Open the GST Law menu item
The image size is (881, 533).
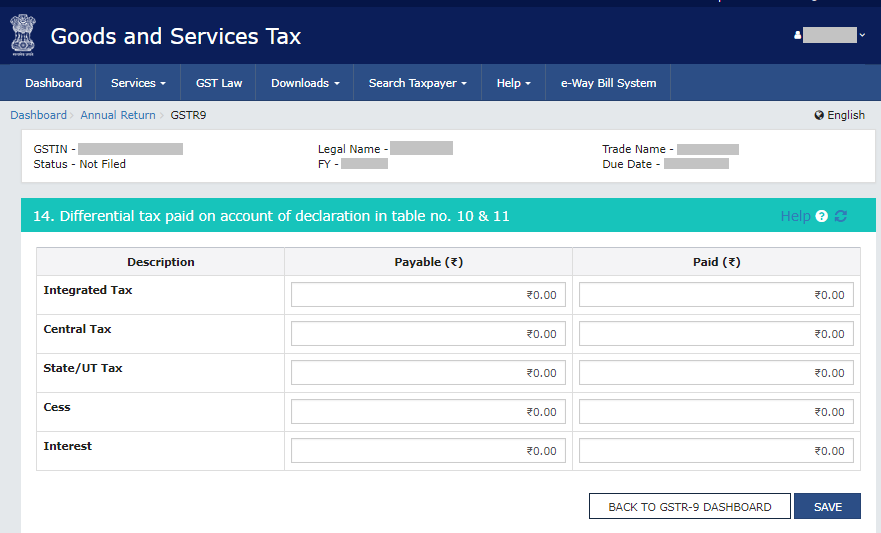[x=218, y=83]
